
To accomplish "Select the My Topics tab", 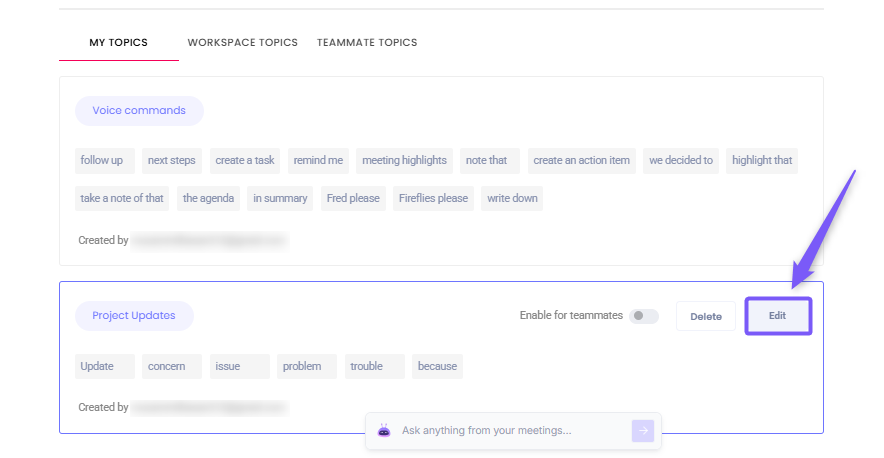I will coord(118,43).
